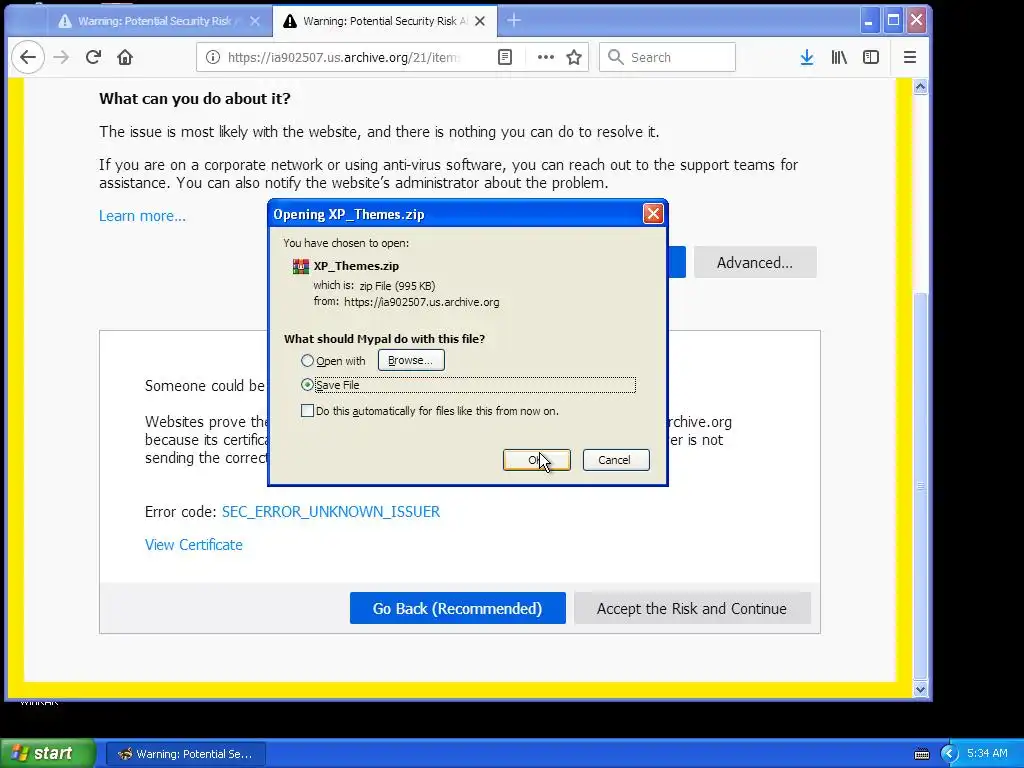The image size is (1024, 768).
Task: Expand hidden system tray icons
Action: (949, 754)
